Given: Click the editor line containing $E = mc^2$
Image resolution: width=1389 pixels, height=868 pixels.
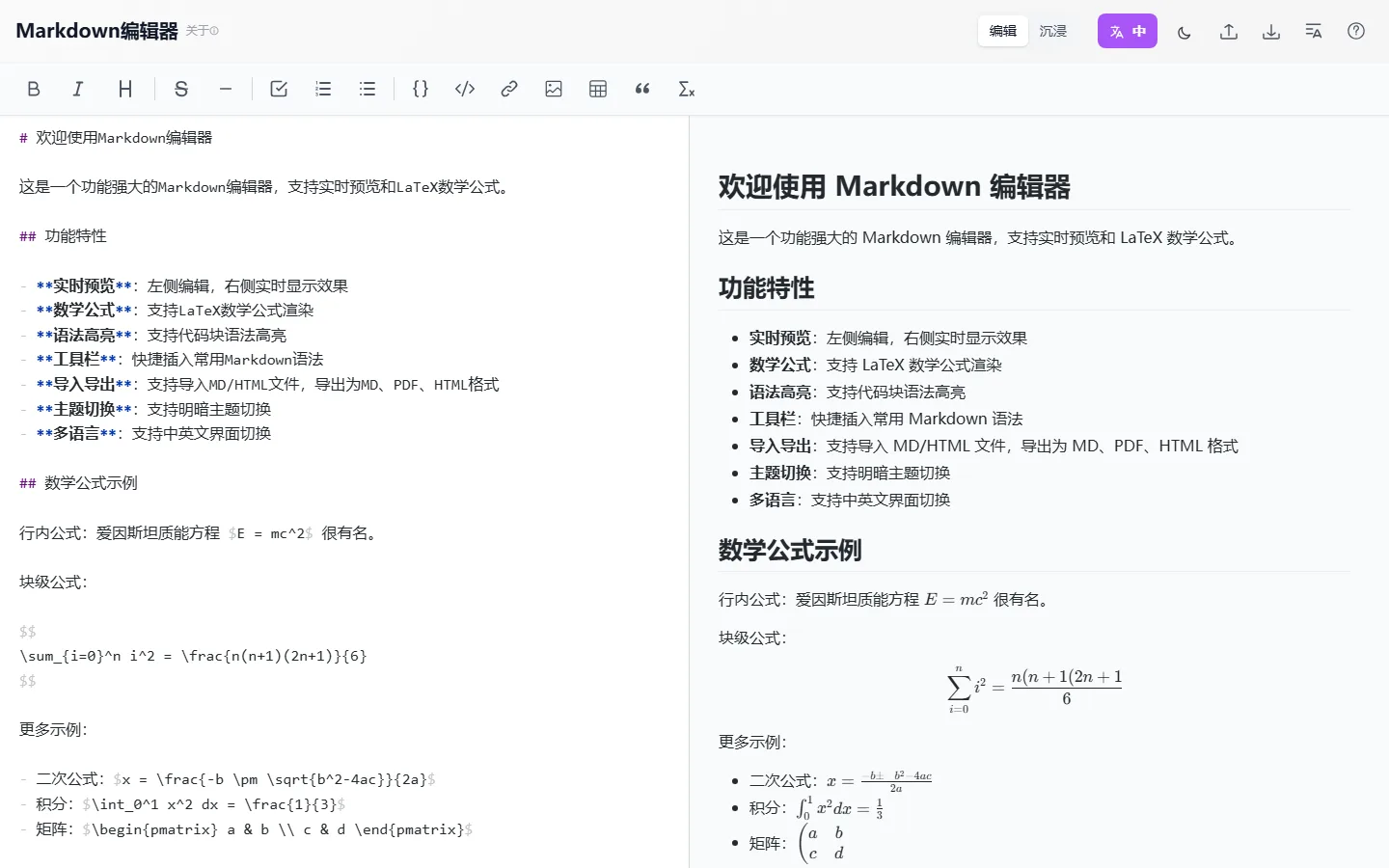Looking at the screenshot, I should tap(200, 532).
